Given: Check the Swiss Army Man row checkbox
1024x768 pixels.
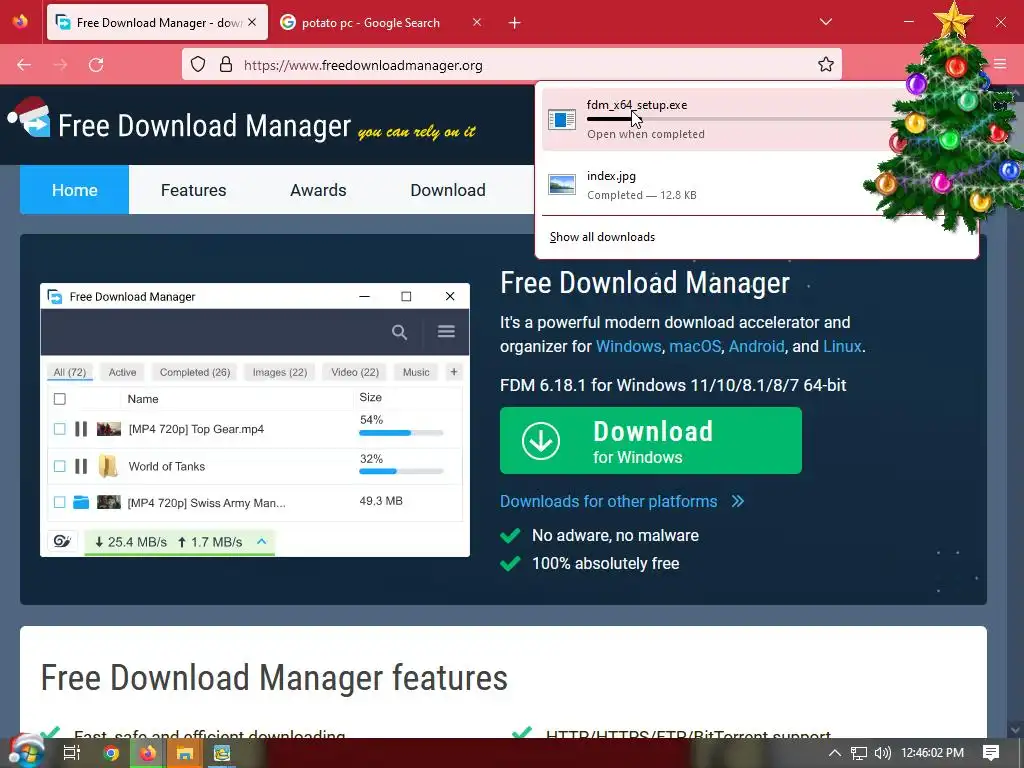Looking at the screenshot, I should pos(59,502).
